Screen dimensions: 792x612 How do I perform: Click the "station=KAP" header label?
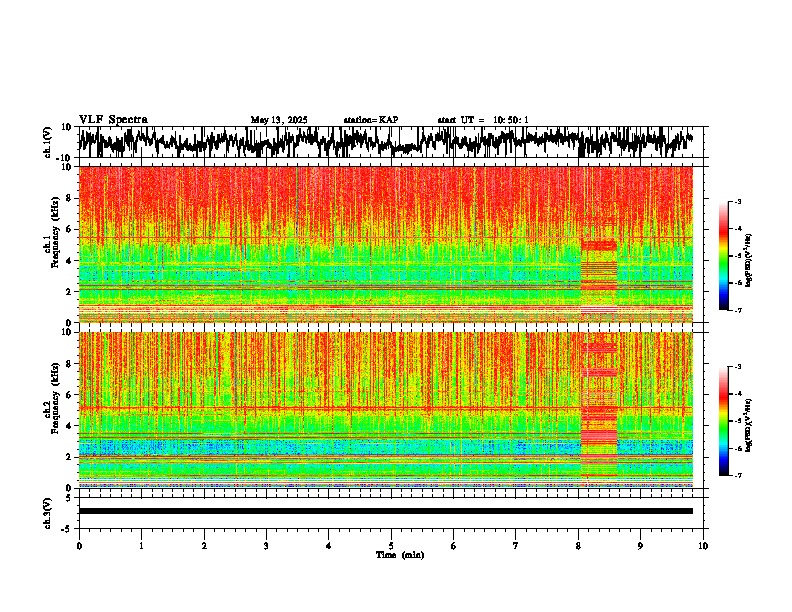[371, 120]
